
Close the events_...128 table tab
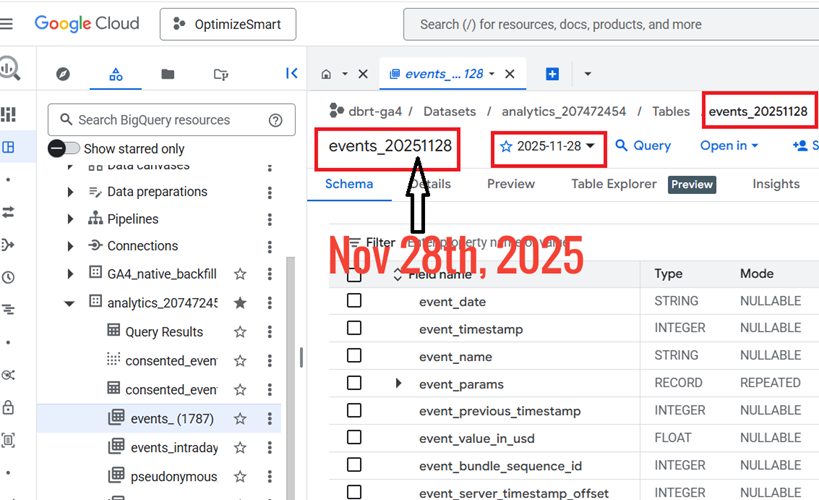(x=510, y=74)
